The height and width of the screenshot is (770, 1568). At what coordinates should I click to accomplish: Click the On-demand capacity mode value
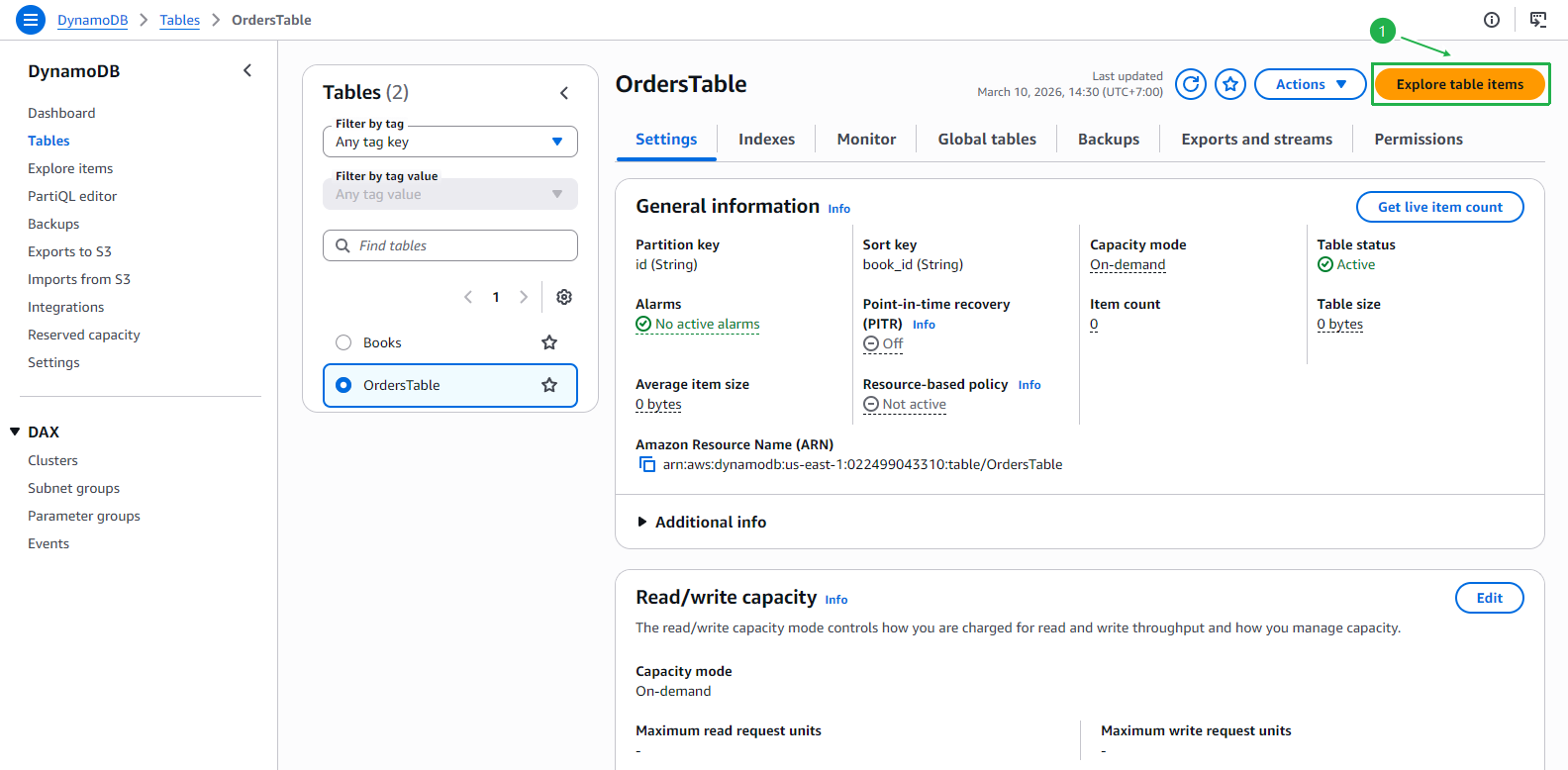1127,264
